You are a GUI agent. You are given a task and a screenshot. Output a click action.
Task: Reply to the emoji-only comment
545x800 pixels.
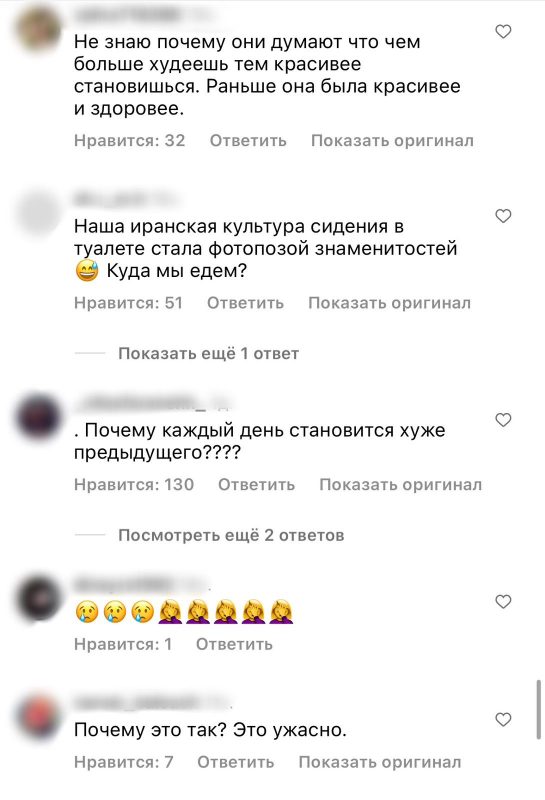(x=234, y=644)
